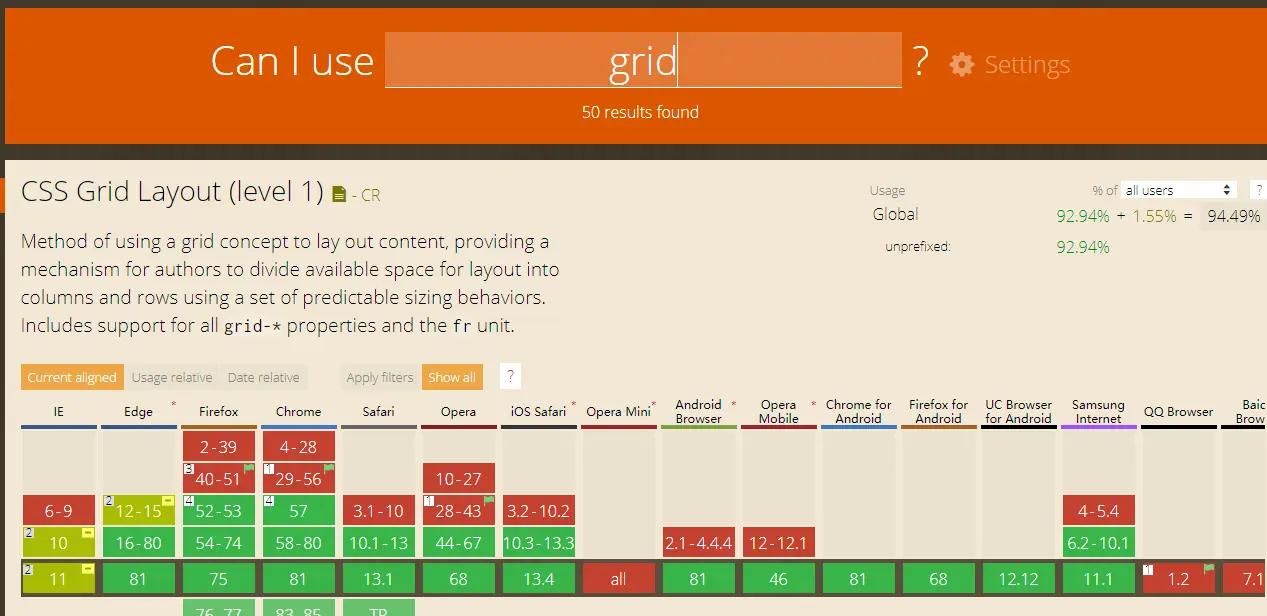Viewport: 1267px width, 616px height.
Task: Select the IE 6-9 support cell
Action: pyautogui.click(x=59, y=510)
